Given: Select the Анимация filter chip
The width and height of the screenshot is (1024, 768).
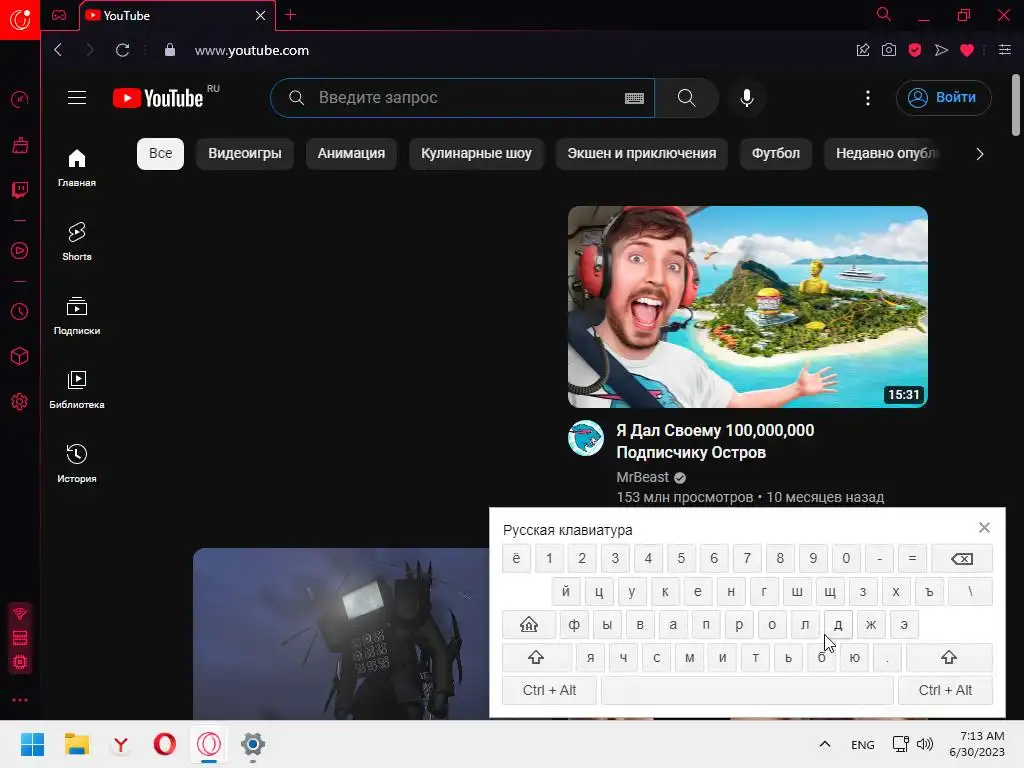Looking at the screenshot, I should [x=351, y=153].
